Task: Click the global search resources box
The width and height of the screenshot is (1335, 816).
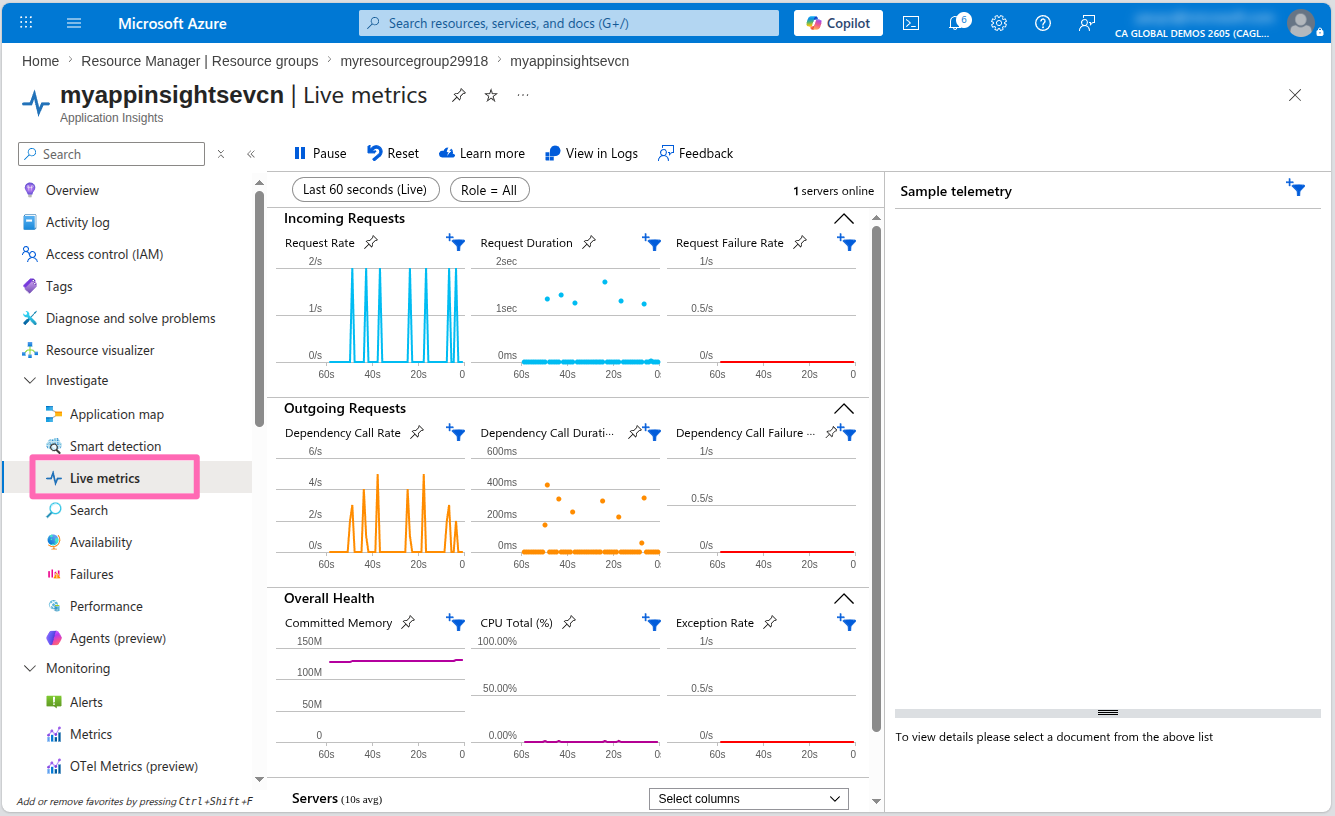Action: (569, 23)
